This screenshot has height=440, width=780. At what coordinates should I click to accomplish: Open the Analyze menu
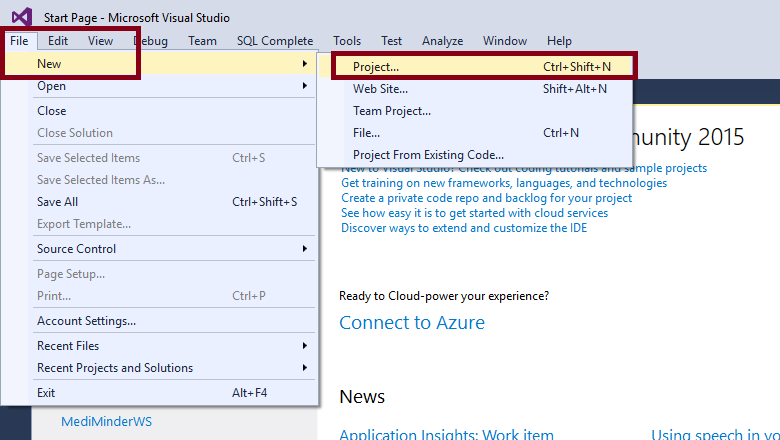tap(442, 41)
